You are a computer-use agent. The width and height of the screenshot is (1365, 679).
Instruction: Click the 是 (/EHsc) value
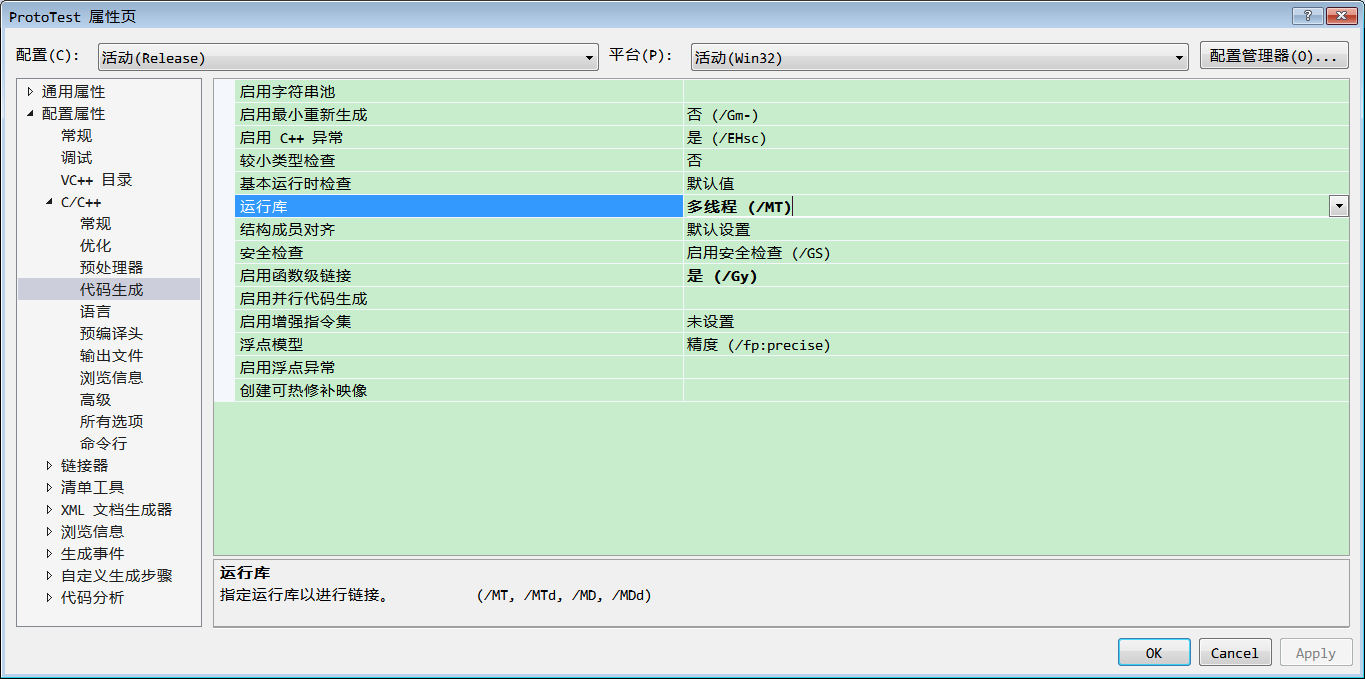(x=1016, y=138)
